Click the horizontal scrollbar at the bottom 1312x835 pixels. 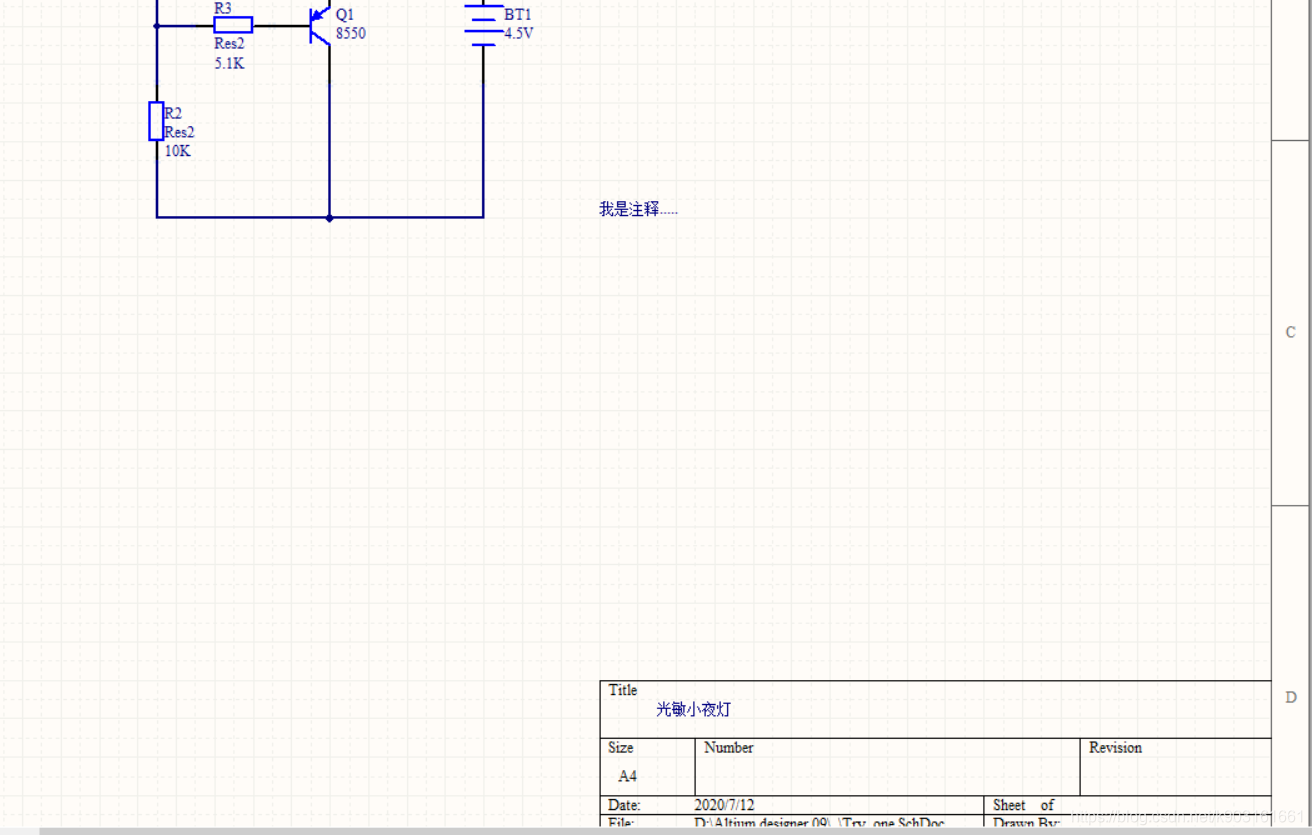point(600,830)
